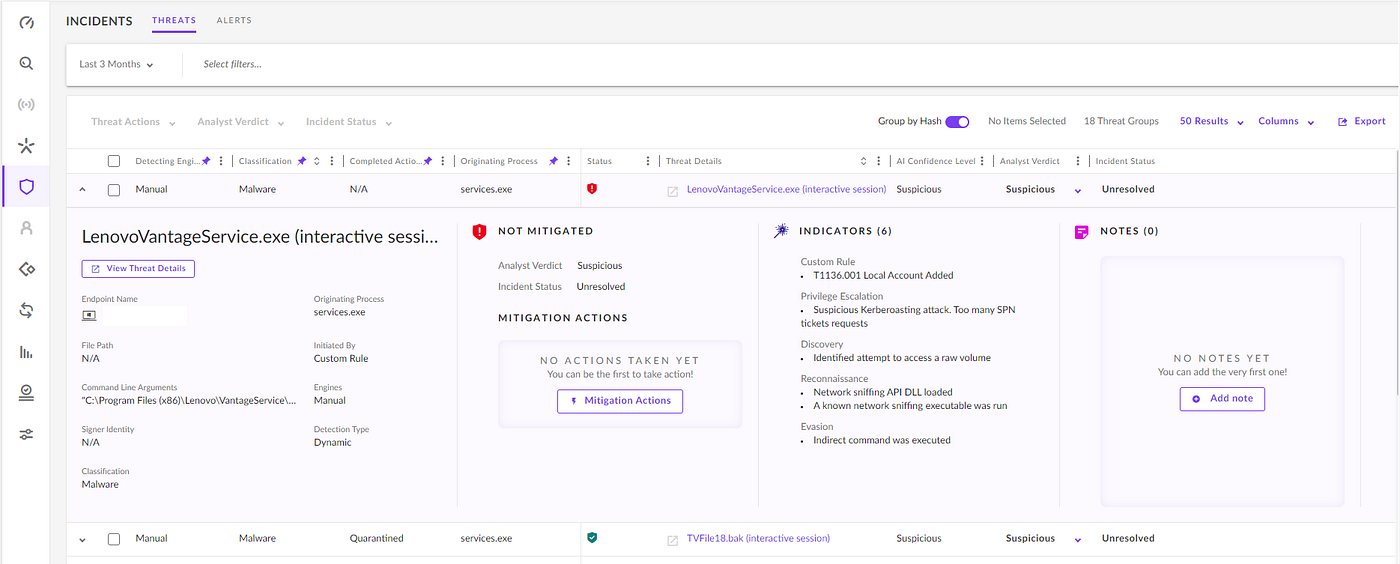Open the circular arrows sync sidebar icon
1400x564 pixels.
pos(27,311)
